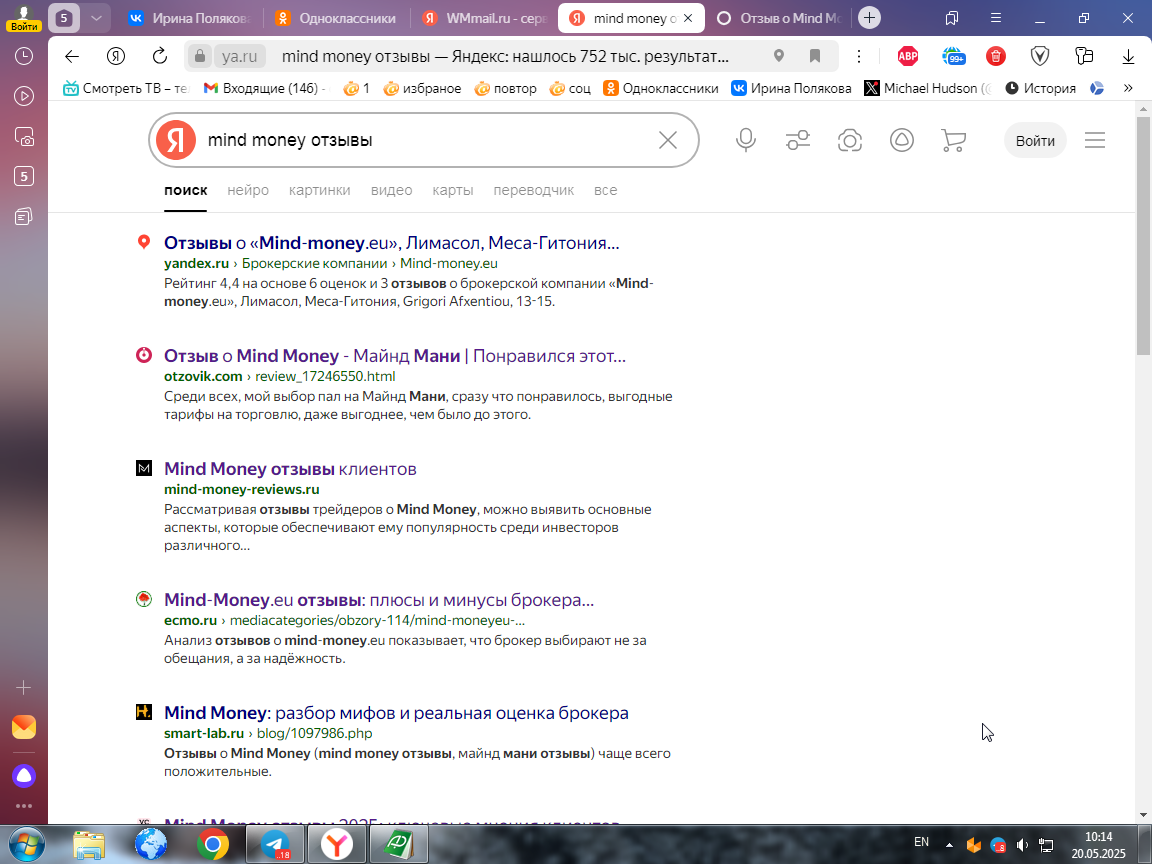
Task: Click the Войти profile badge top-left
Action: 24,18
